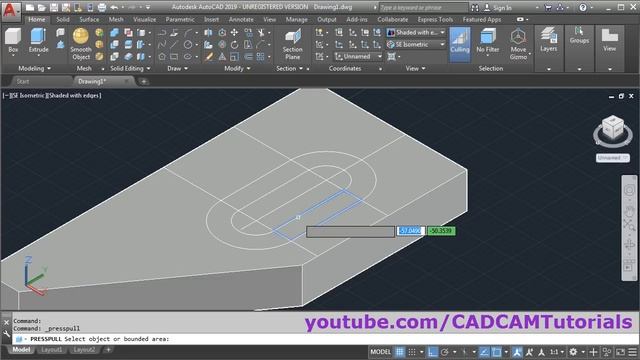Activate the Extrude tool
Screen dimensions: 640x360
38,41
